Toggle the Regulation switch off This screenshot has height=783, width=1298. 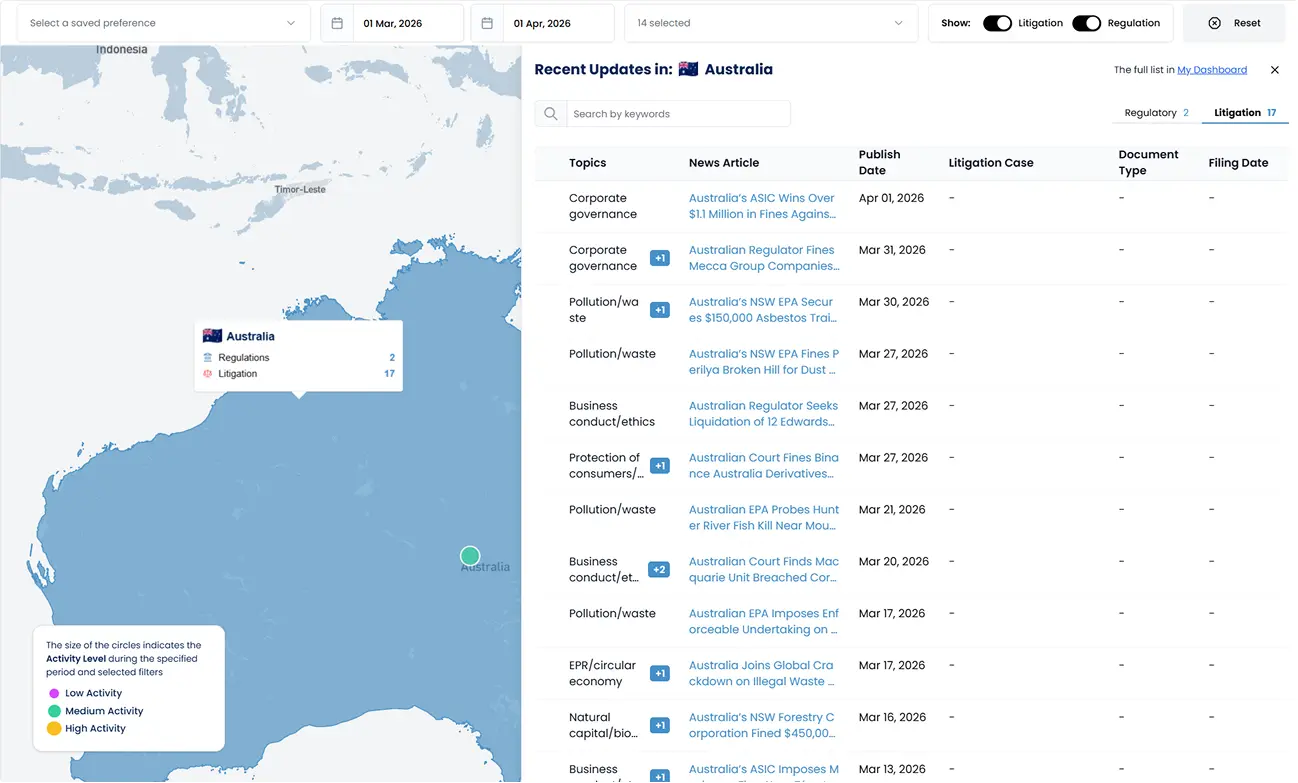point(1086,23)
